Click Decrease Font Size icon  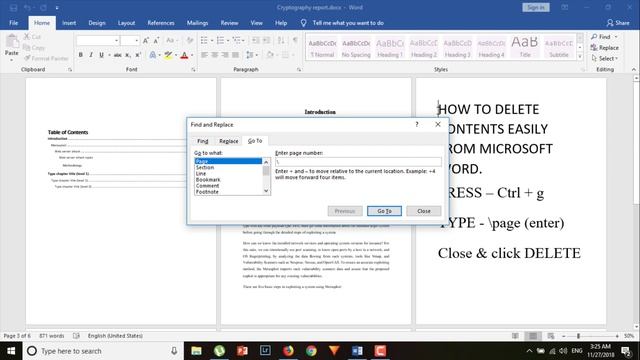156,40
